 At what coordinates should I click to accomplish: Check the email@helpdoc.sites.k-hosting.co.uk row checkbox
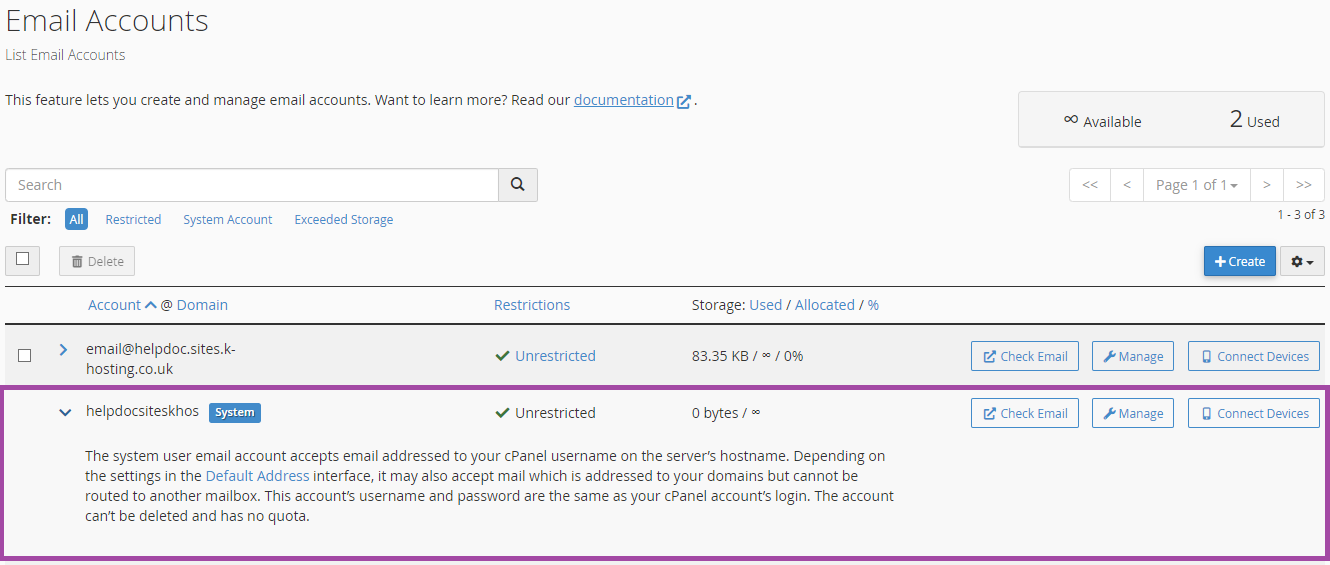click(25, 355)
